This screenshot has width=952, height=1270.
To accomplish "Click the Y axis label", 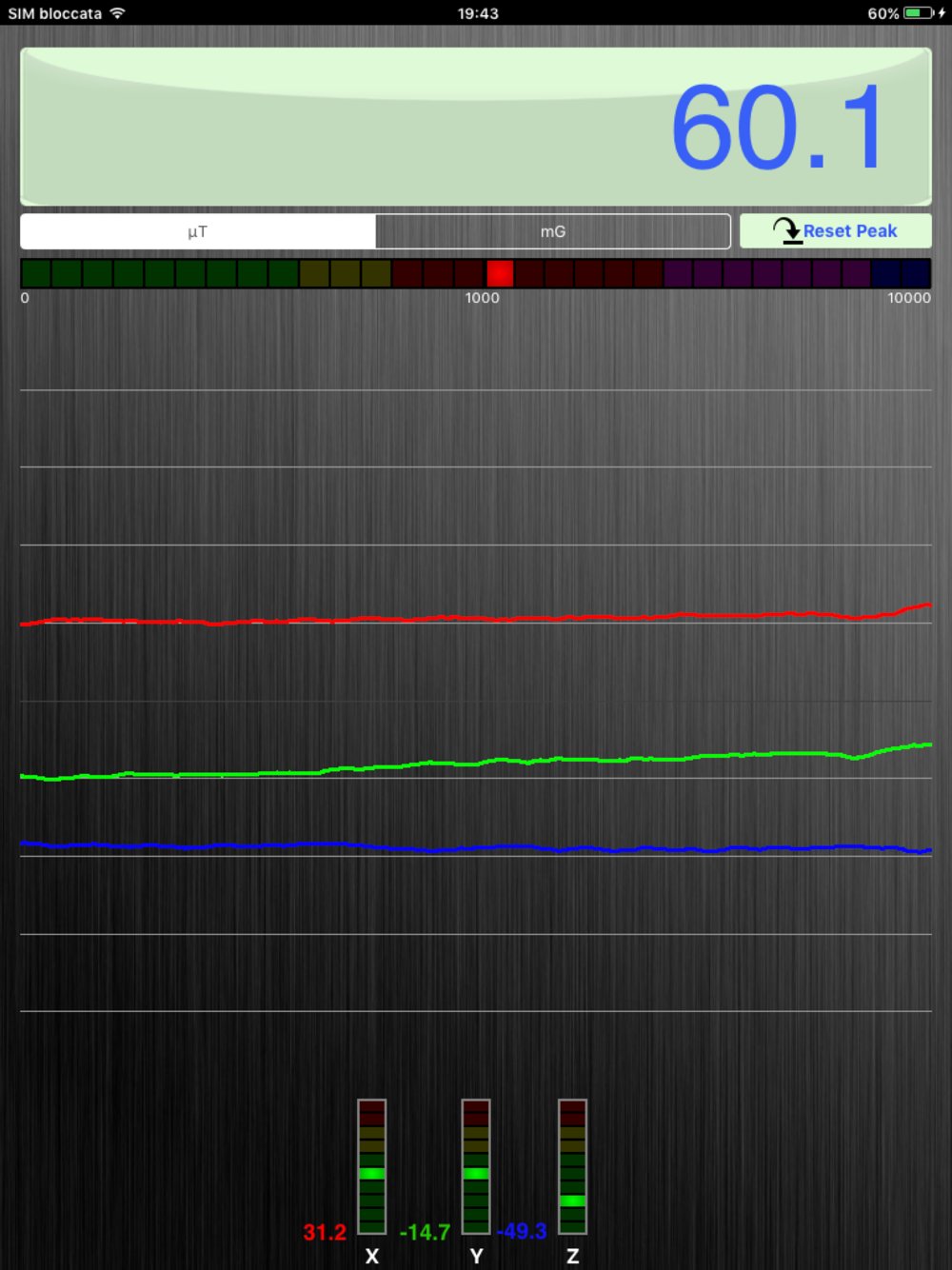I will 476,1257.
